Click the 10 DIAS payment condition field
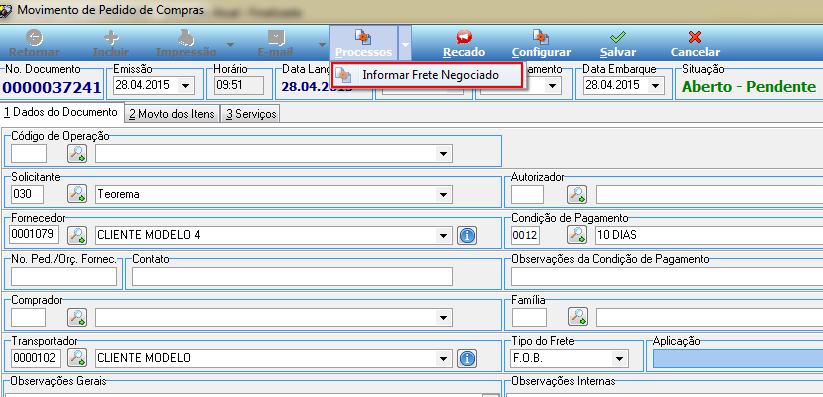The width and height of the screenshot is (823, 397). point(709,235)
